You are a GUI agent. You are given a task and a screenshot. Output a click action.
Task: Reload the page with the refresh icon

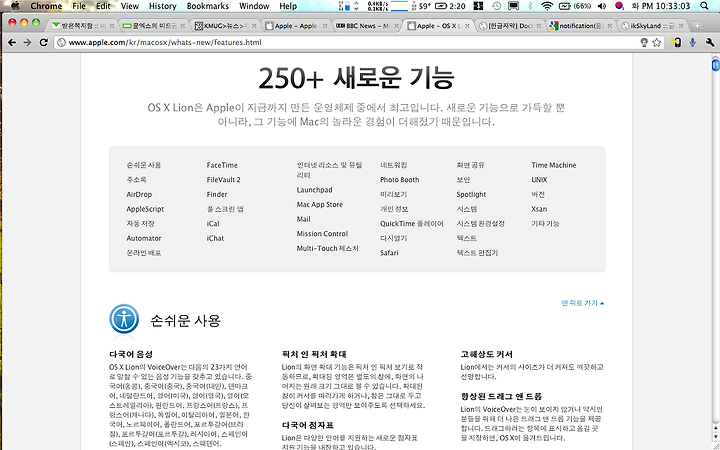[44, 42]
